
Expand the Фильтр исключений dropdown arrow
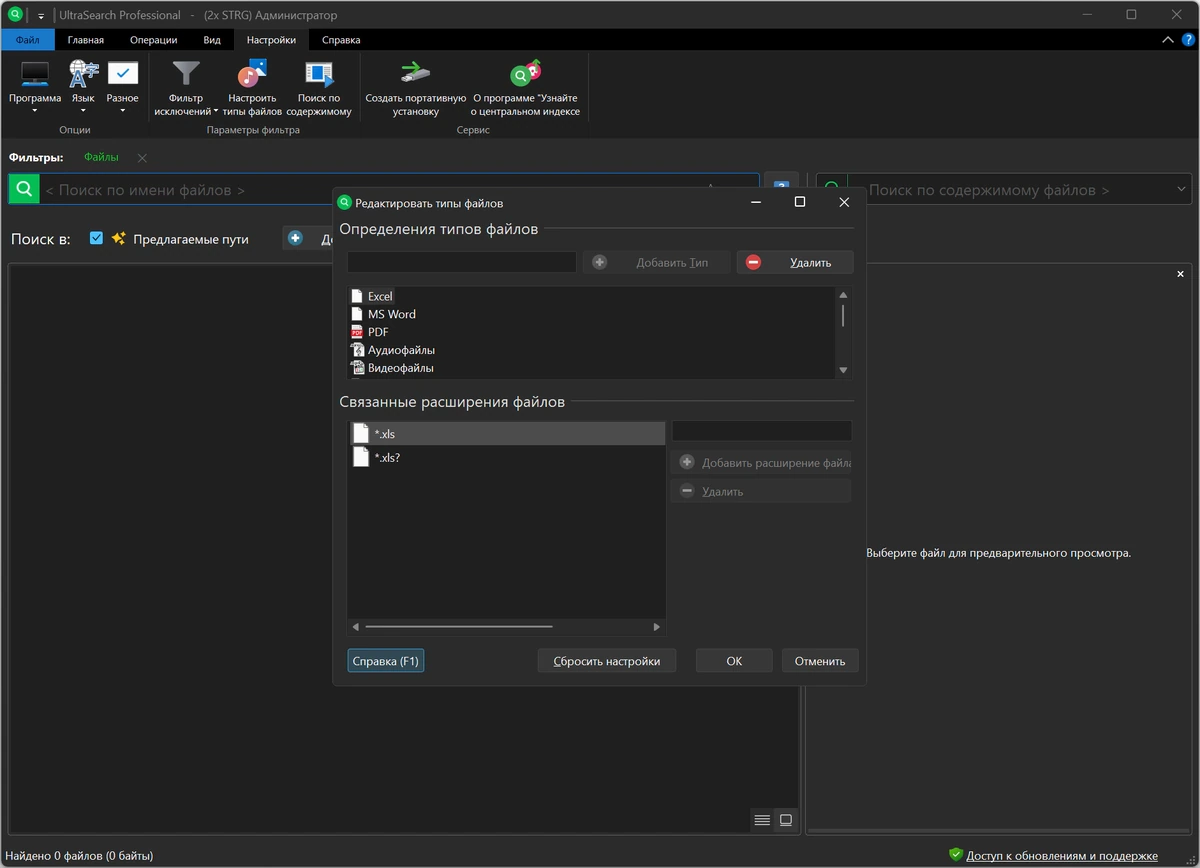tap(215, 112)
